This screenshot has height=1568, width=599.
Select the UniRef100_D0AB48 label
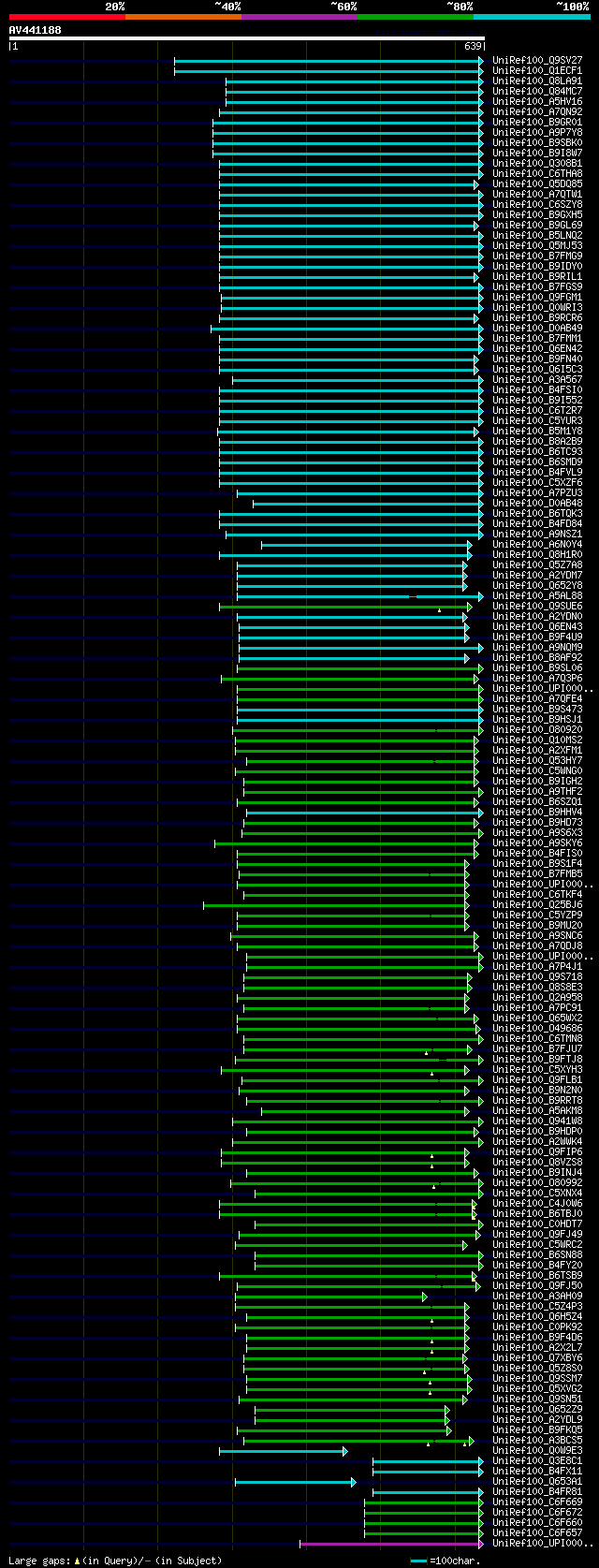pyautogui.click(x=537, y=503)
